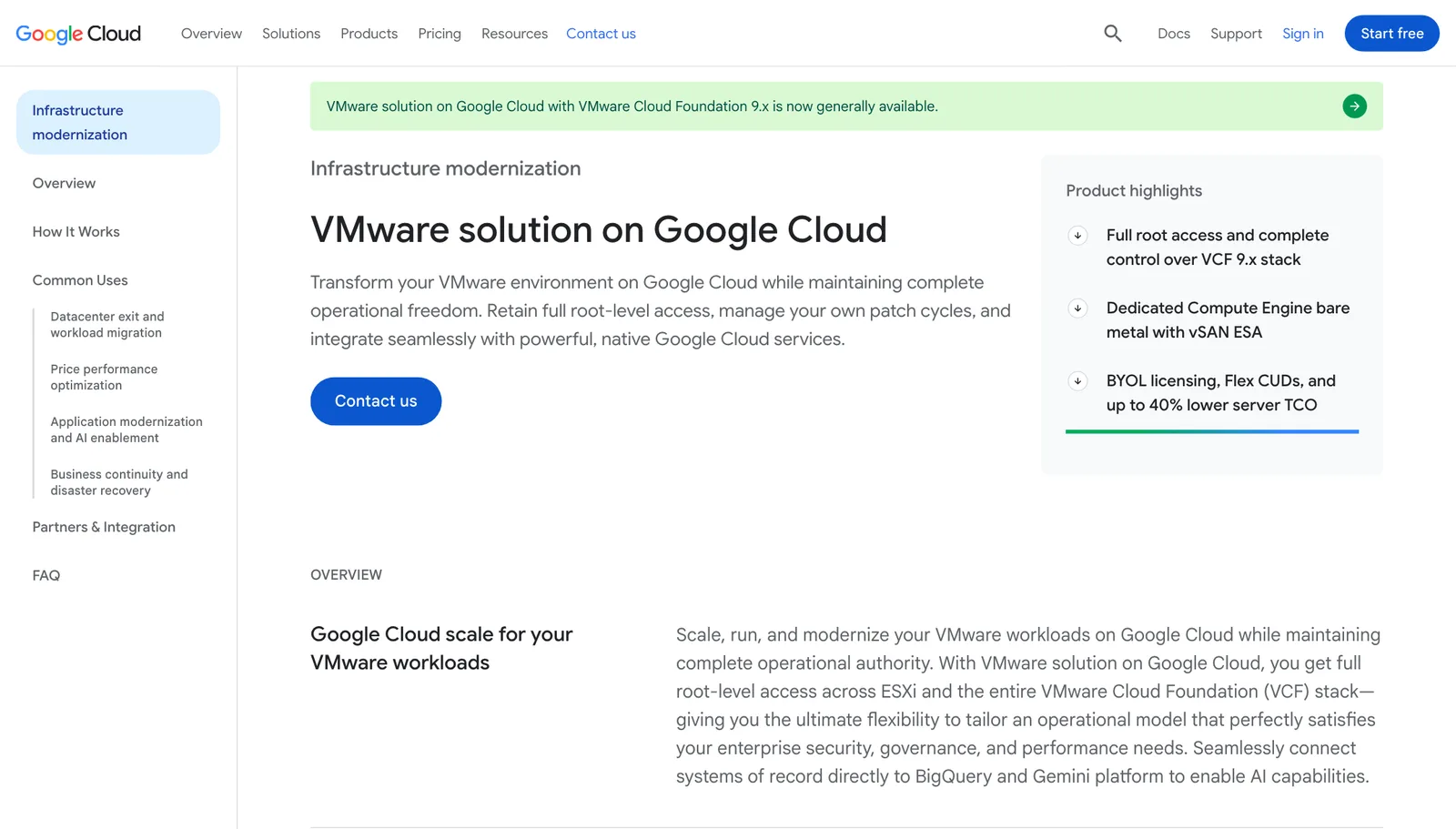Click the highlight progress bar under BYOL

(x=1212, y=431)
